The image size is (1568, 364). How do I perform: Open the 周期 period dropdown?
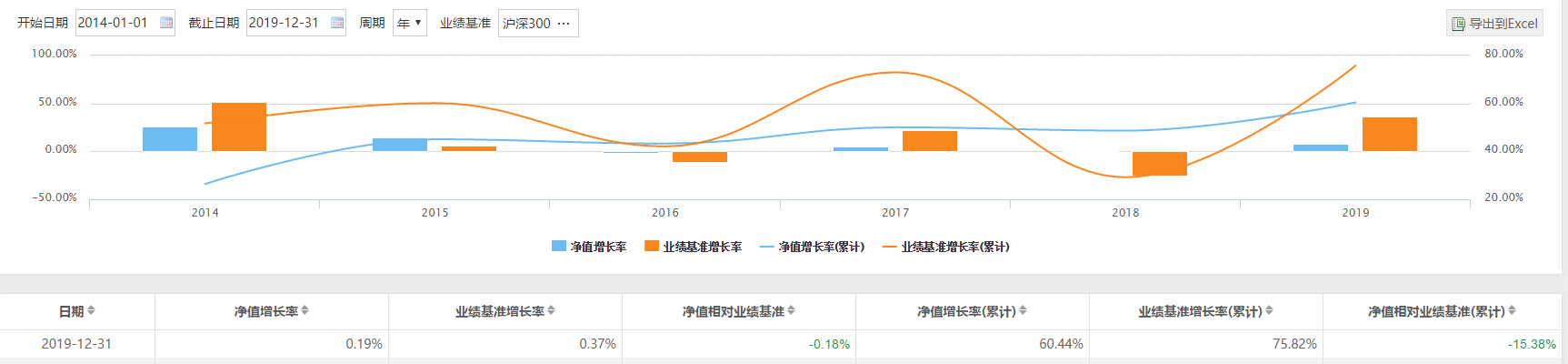pos(410,23)
